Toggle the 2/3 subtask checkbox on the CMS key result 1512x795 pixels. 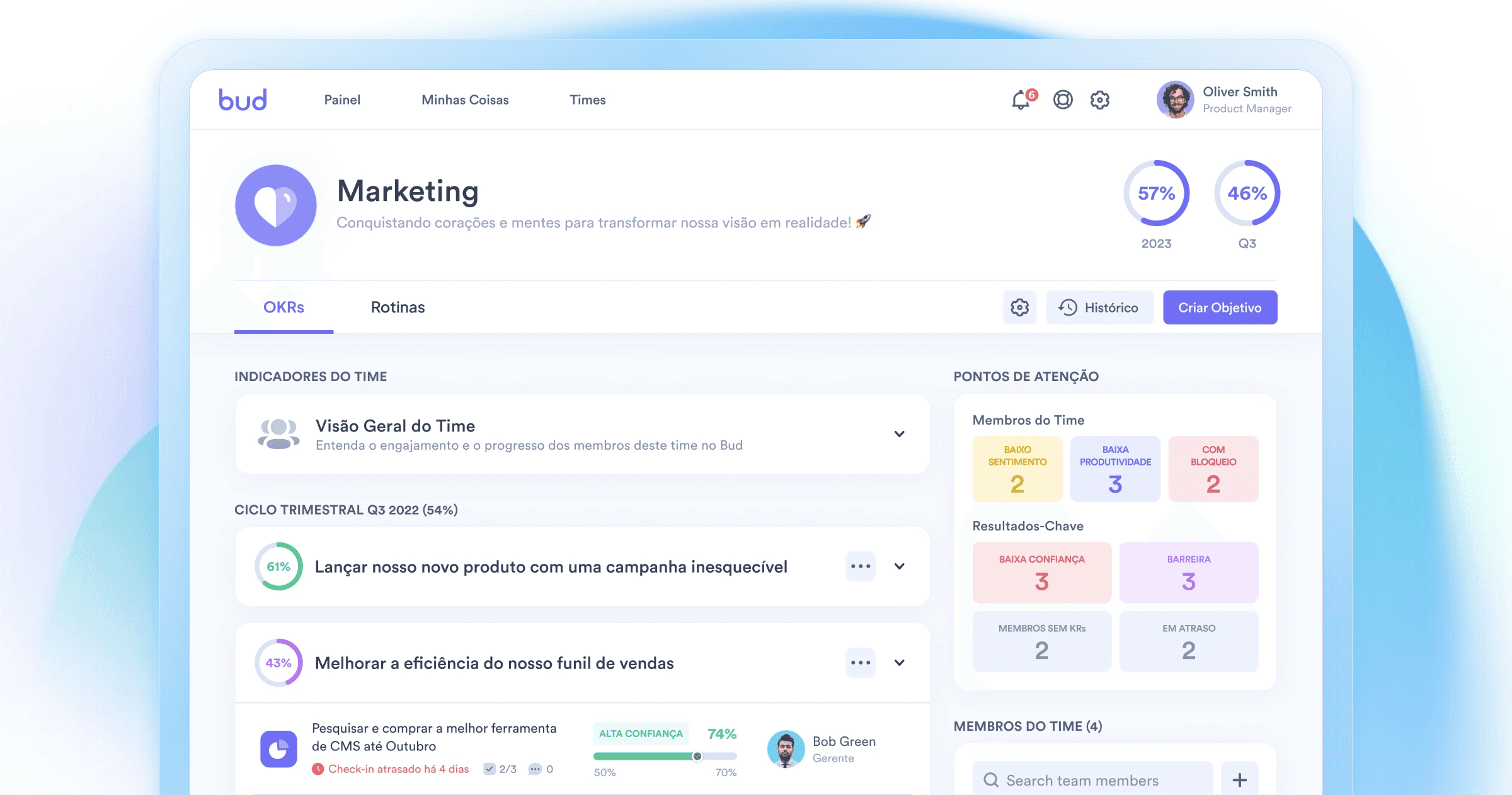(490, 769)
